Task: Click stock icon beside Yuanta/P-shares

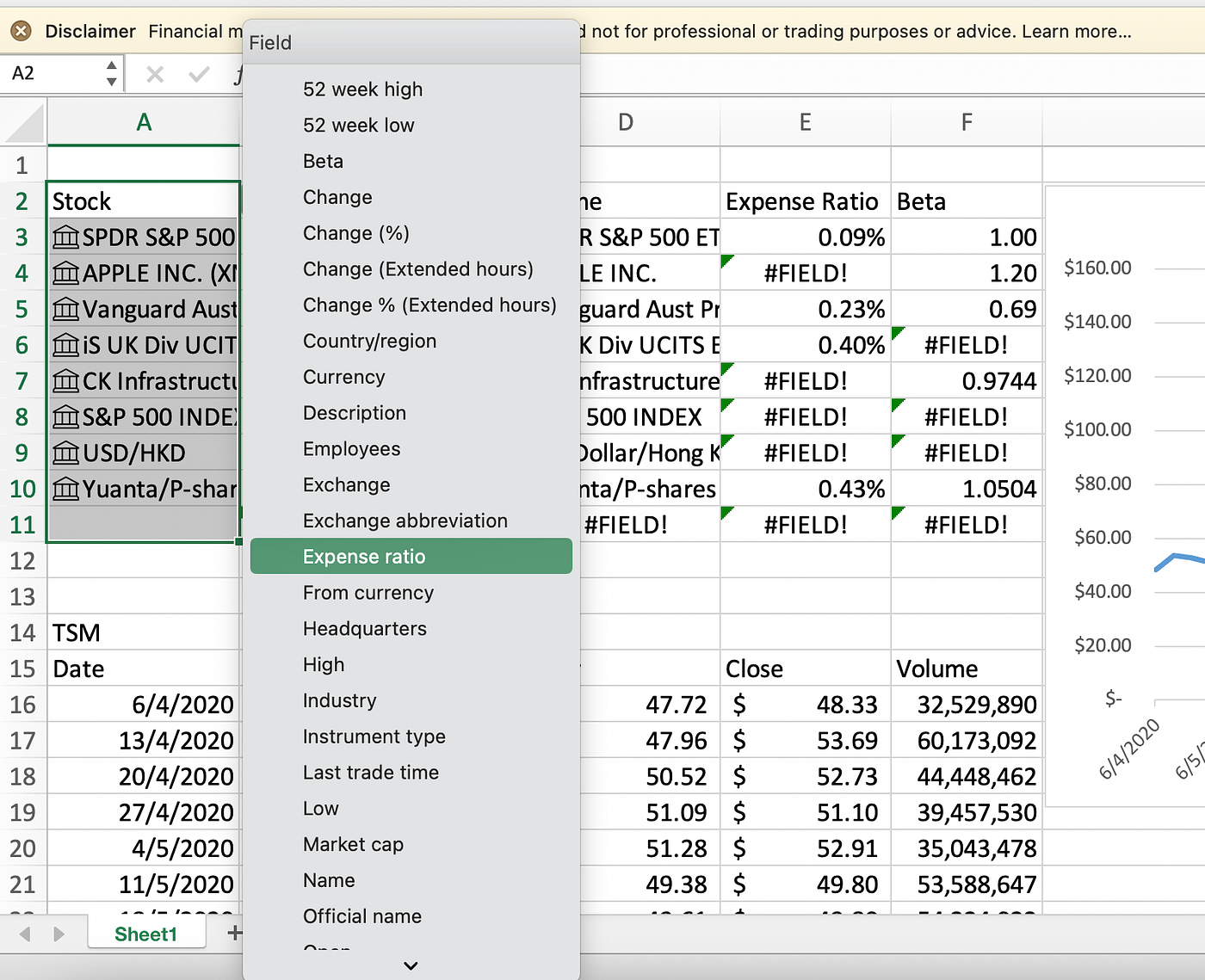Action: (66, 490)
